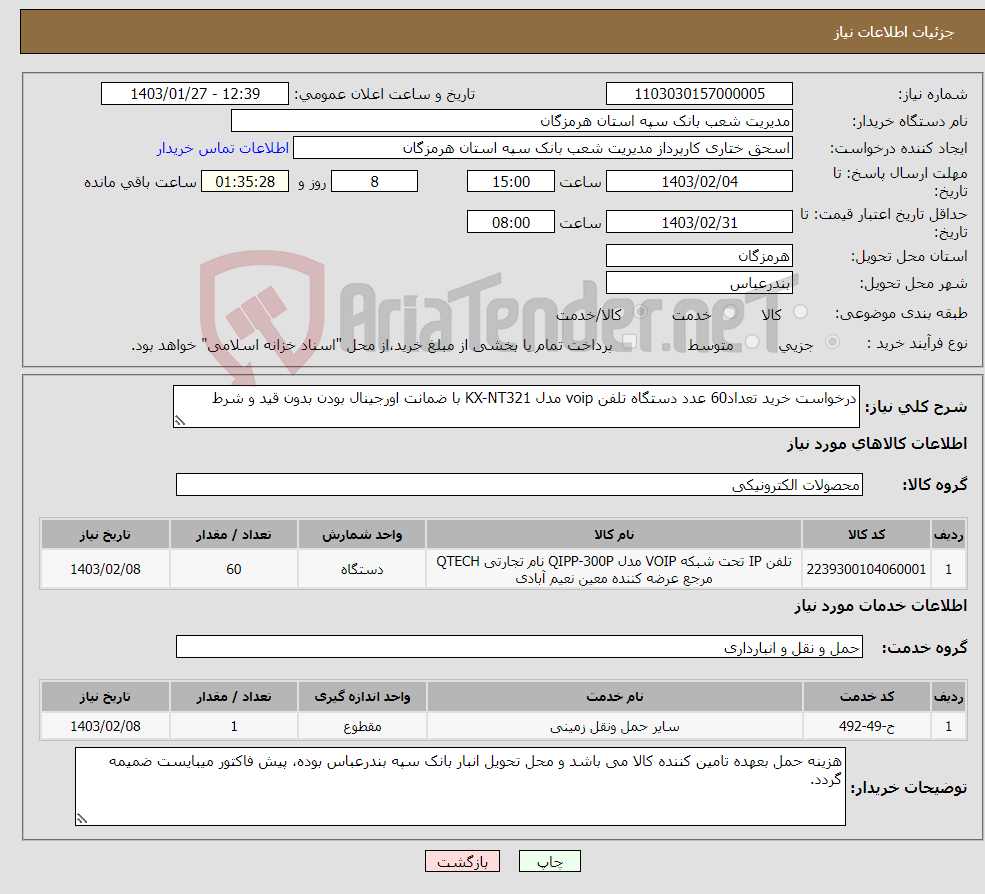Click the goods group field محصولات الکترونیکی
The image size is (985, 894).
(x=520, y=484)
